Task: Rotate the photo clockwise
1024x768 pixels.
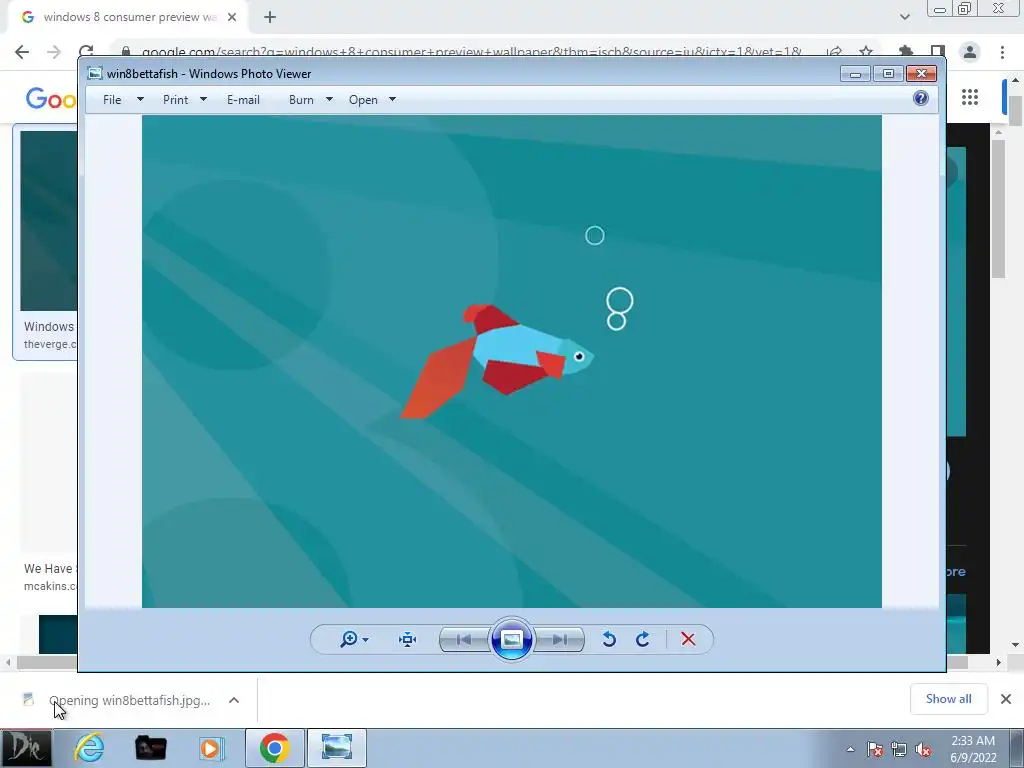Action: 643,639
